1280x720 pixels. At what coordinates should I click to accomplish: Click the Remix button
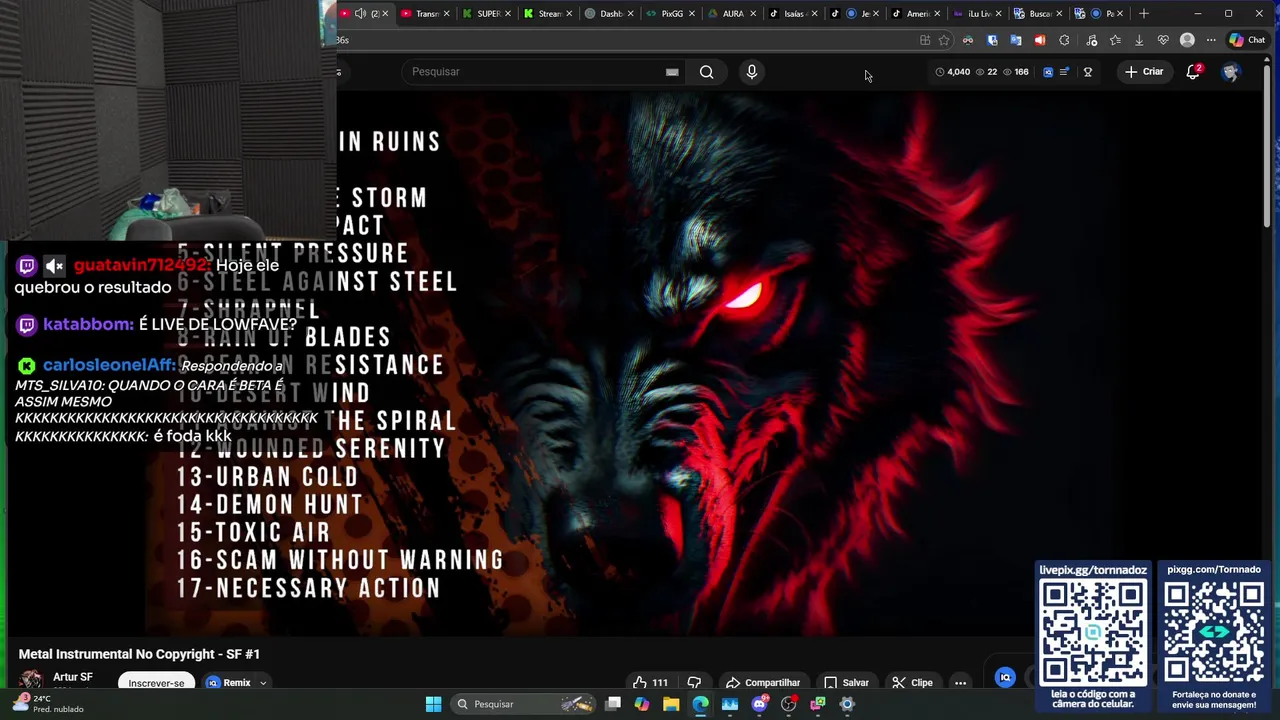click(228, 683)
